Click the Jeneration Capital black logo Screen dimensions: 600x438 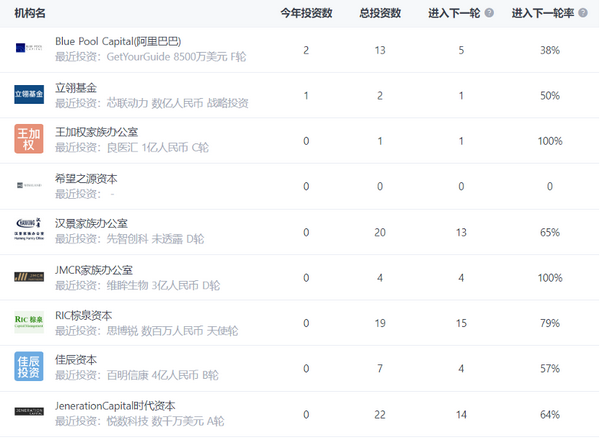pyautogui.click(x=29, y=412)
